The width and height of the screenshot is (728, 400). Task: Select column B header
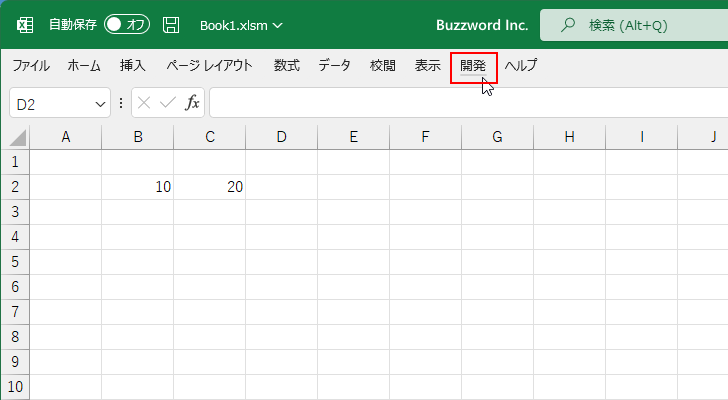point(138,137)
